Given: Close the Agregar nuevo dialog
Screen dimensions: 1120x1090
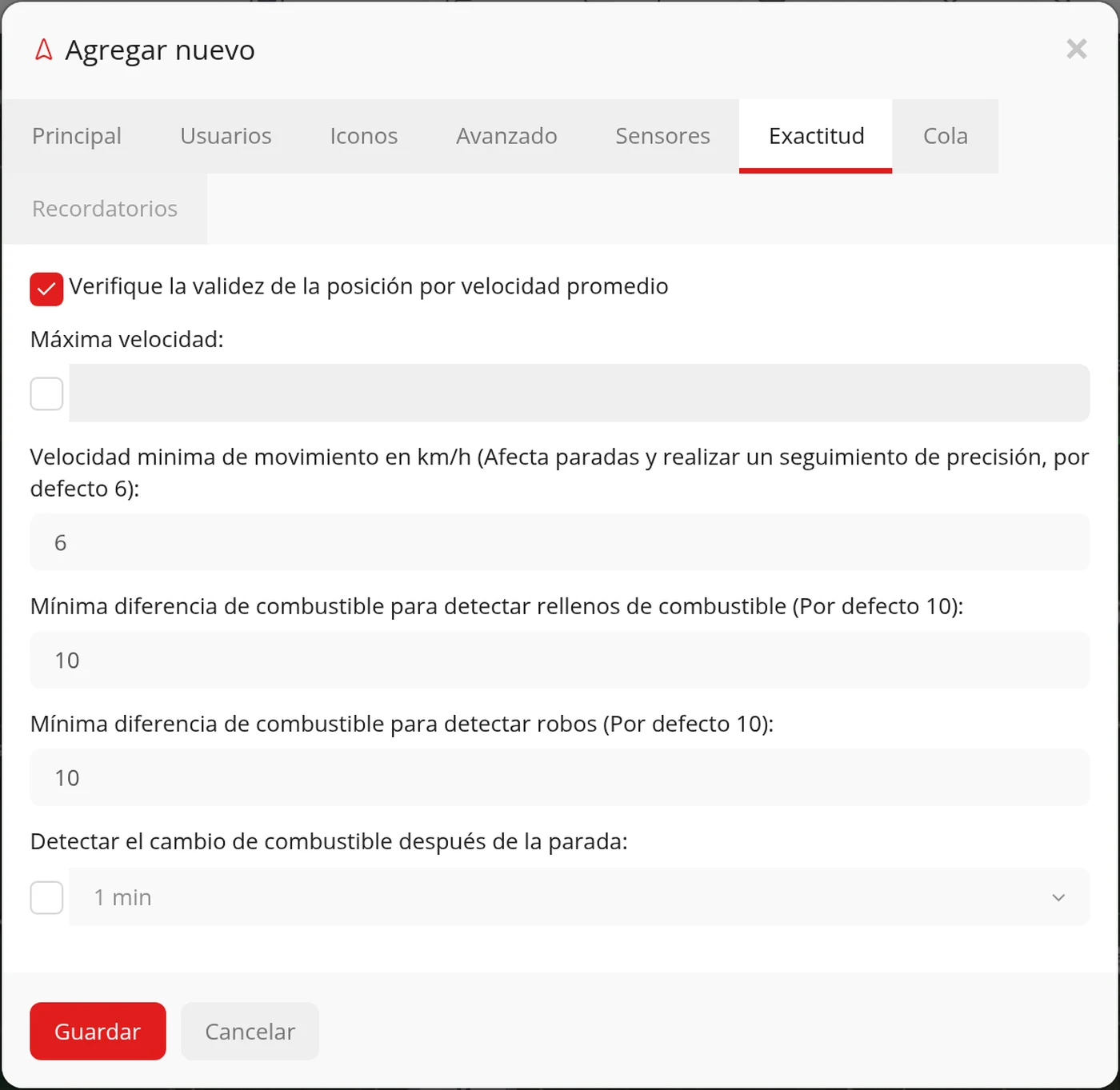Looking at the screenshot, I should tap(1077, 49).
